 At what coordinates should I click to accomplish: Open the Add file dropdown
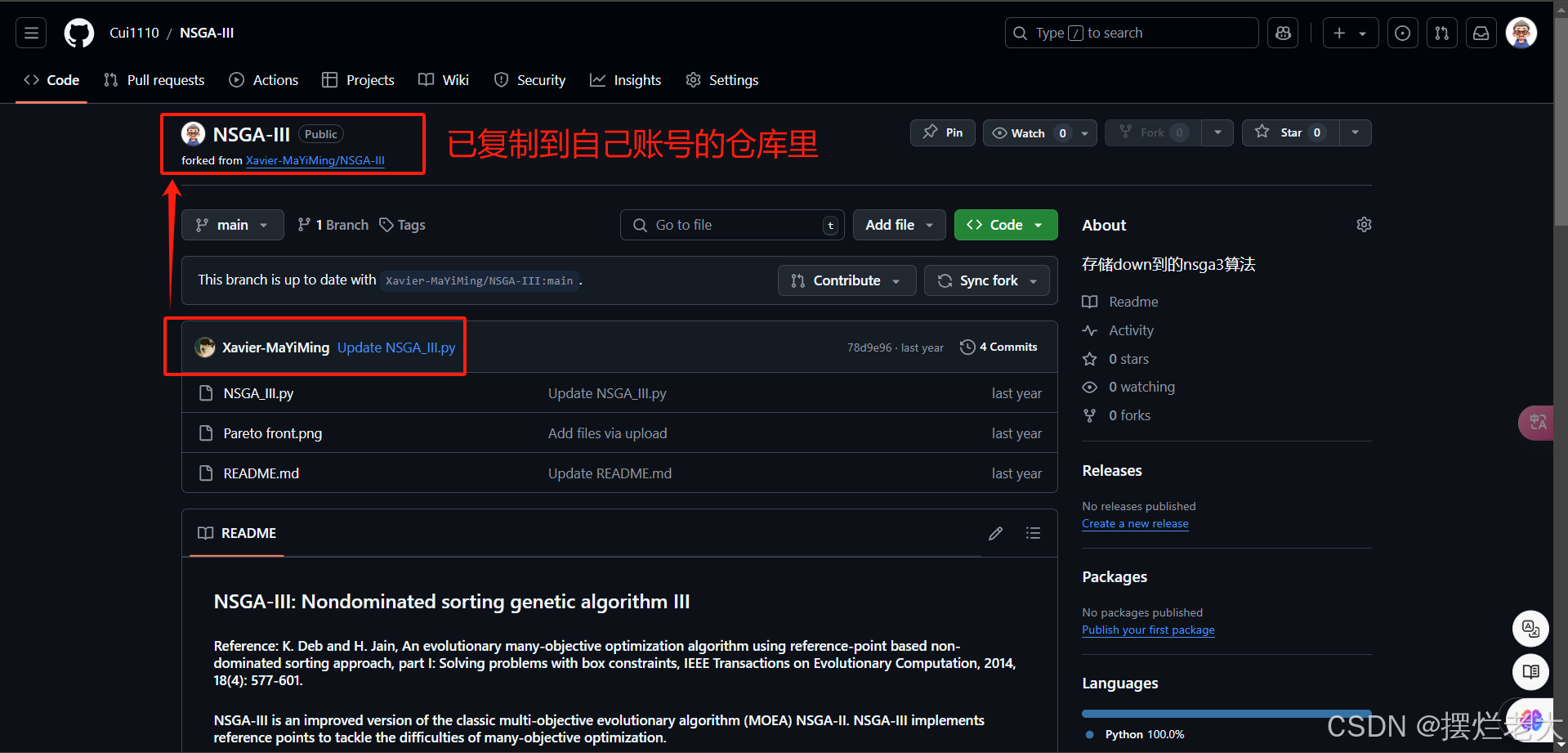(x=899, y=225)
